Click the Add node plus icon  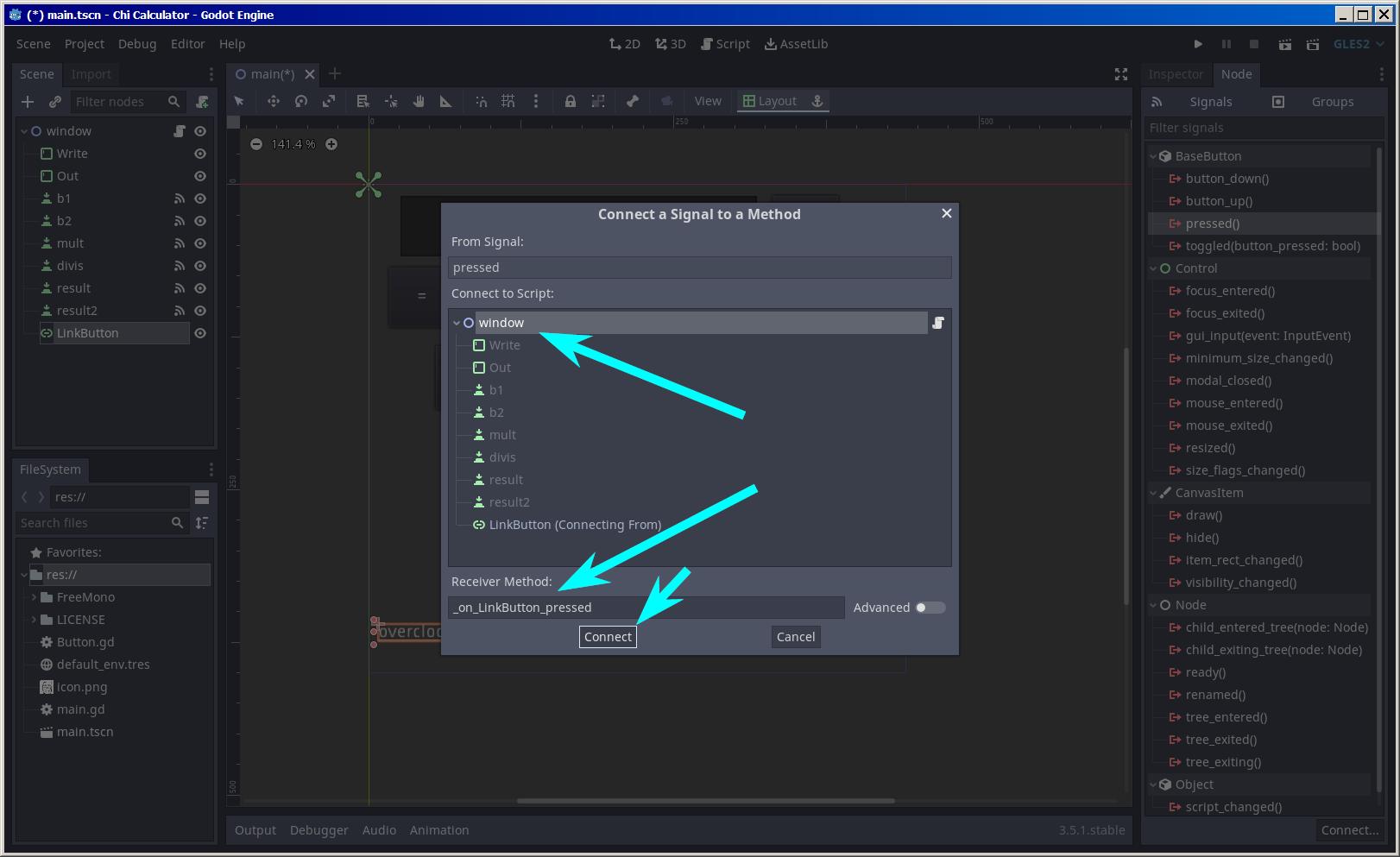pyautogui.click(x=28, y=102)
